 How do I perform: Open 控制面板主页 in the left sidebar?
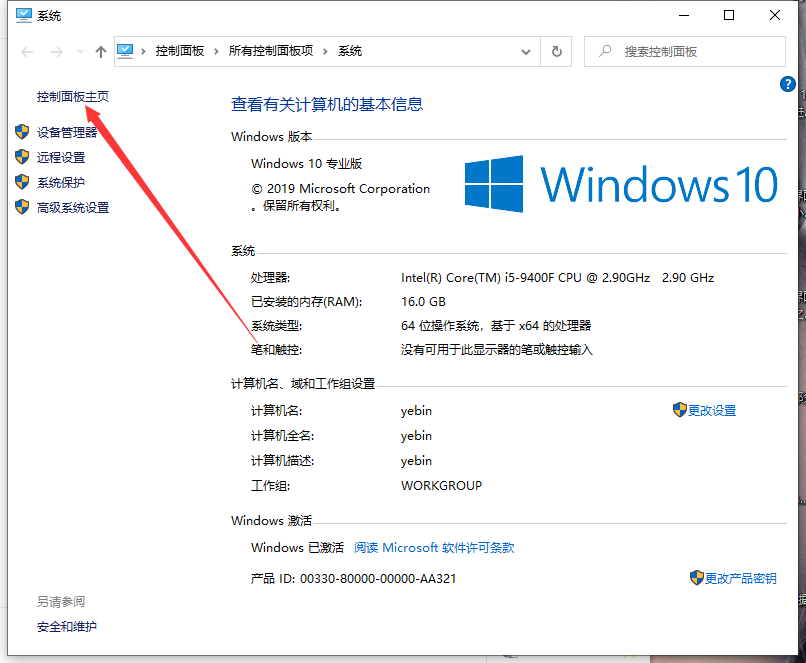pyautogui.click(x=72, y=97)
